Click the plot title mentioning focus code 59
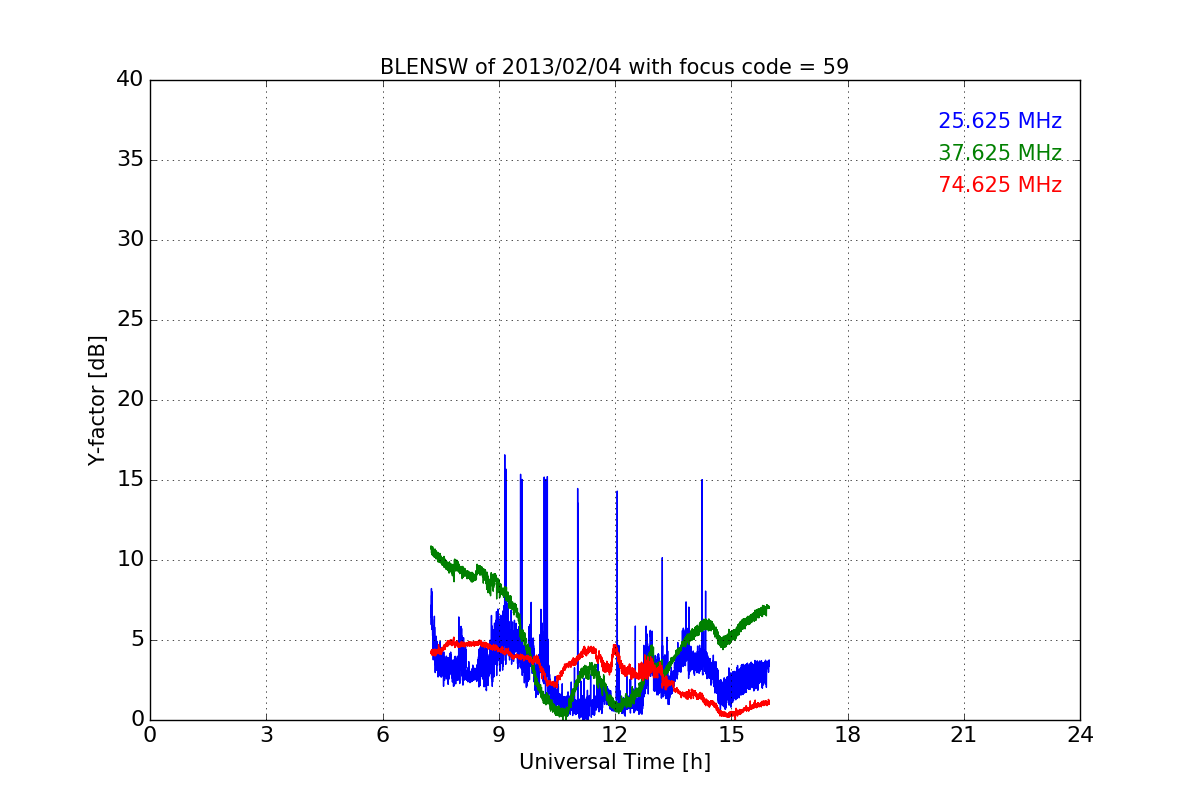The width and height of the screenshot is (1200, 800). (x=614, y=67)
